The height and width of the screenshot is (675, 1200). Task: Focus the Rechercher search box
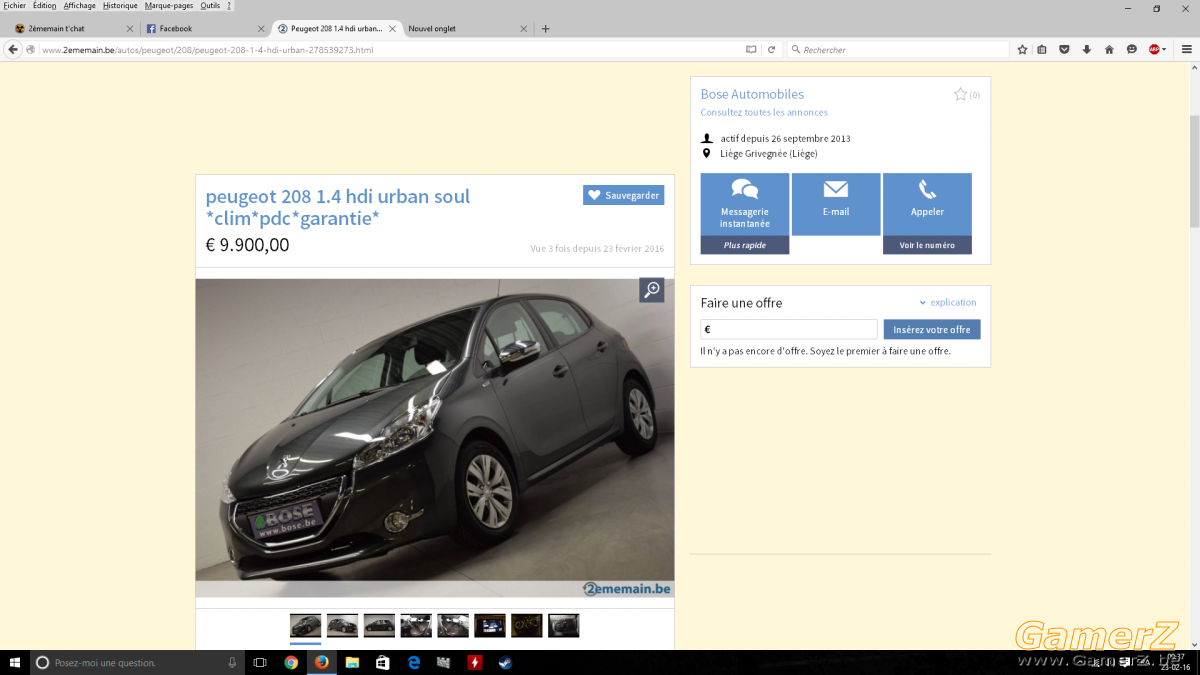pyautogui.click(x=898, y=49)
